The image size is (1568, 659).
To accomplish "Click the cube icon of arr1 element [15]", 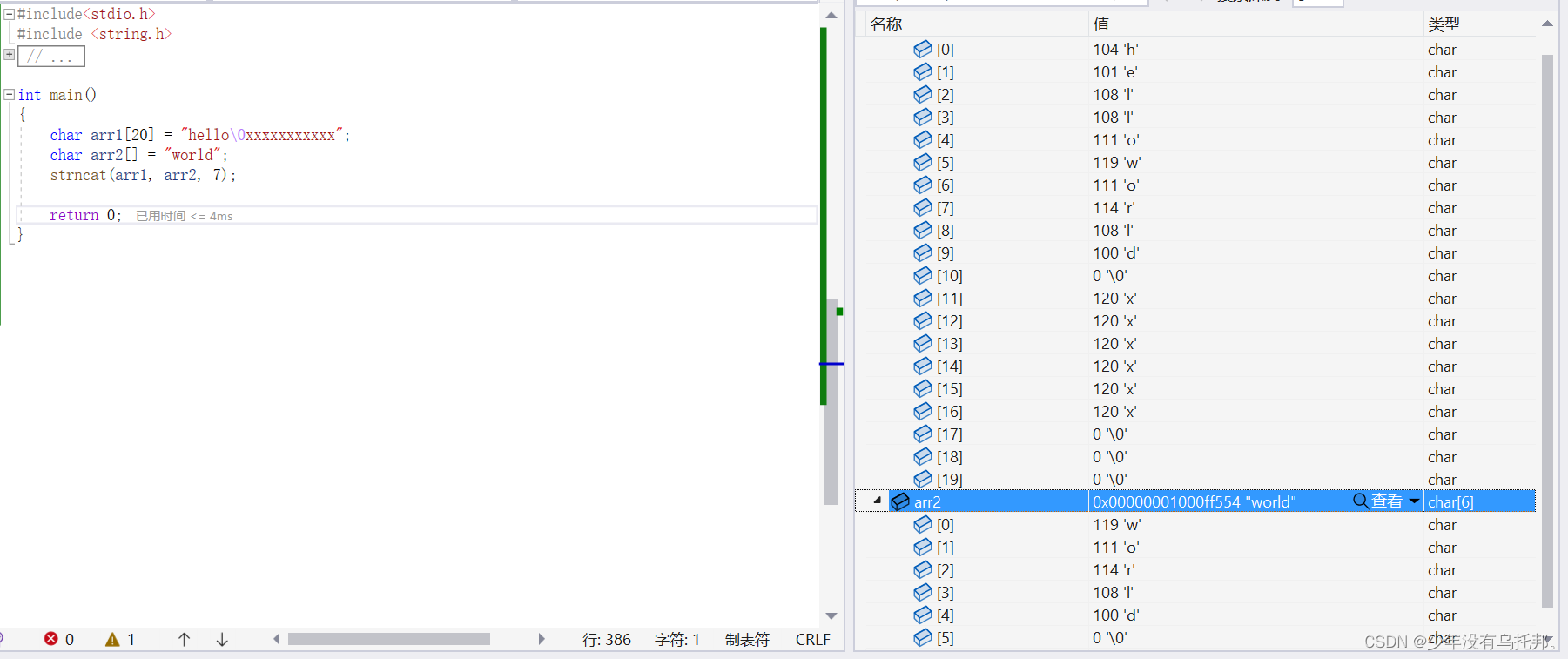I will click(923, 388).
